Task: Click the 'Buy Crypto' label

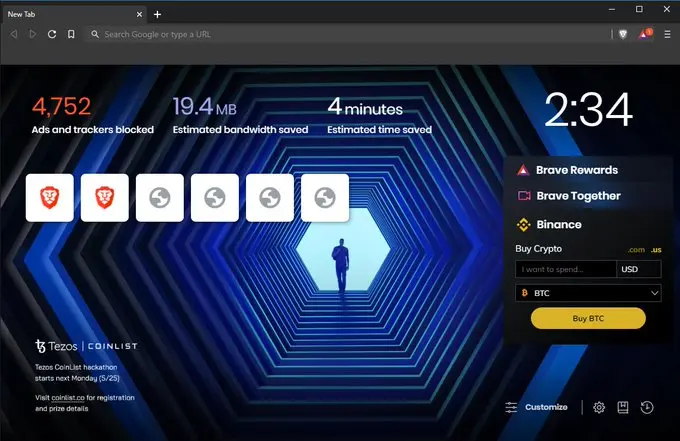Action: 539,249
